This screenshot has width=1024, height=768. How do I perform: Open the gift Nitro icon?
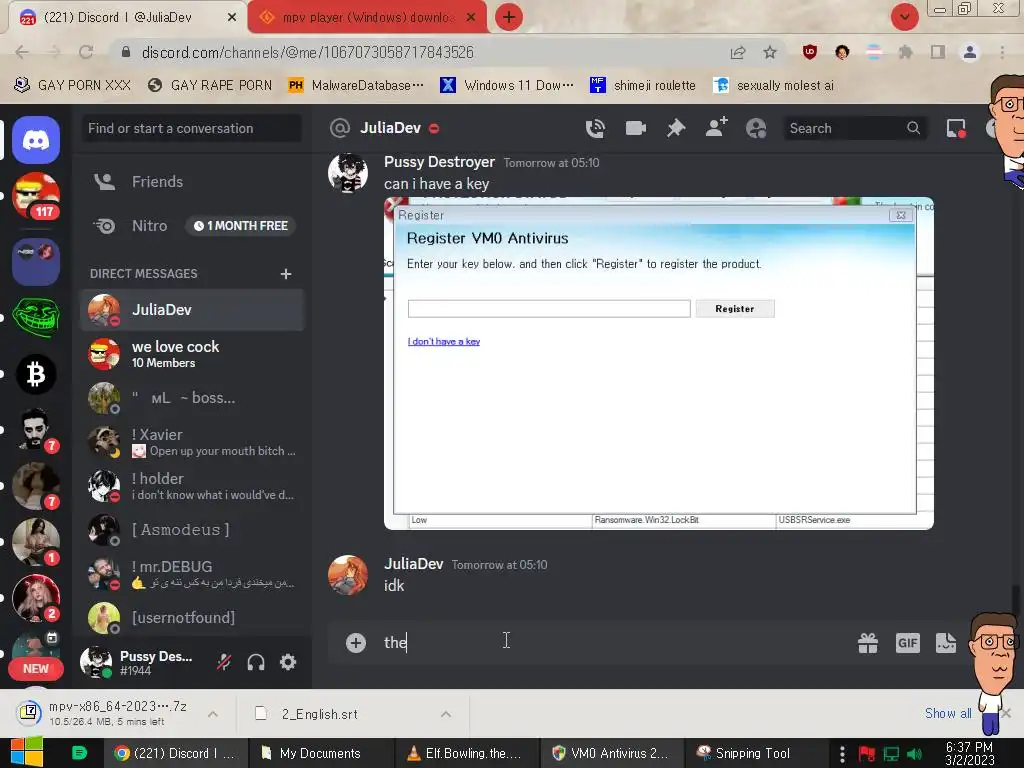point(868,643)
